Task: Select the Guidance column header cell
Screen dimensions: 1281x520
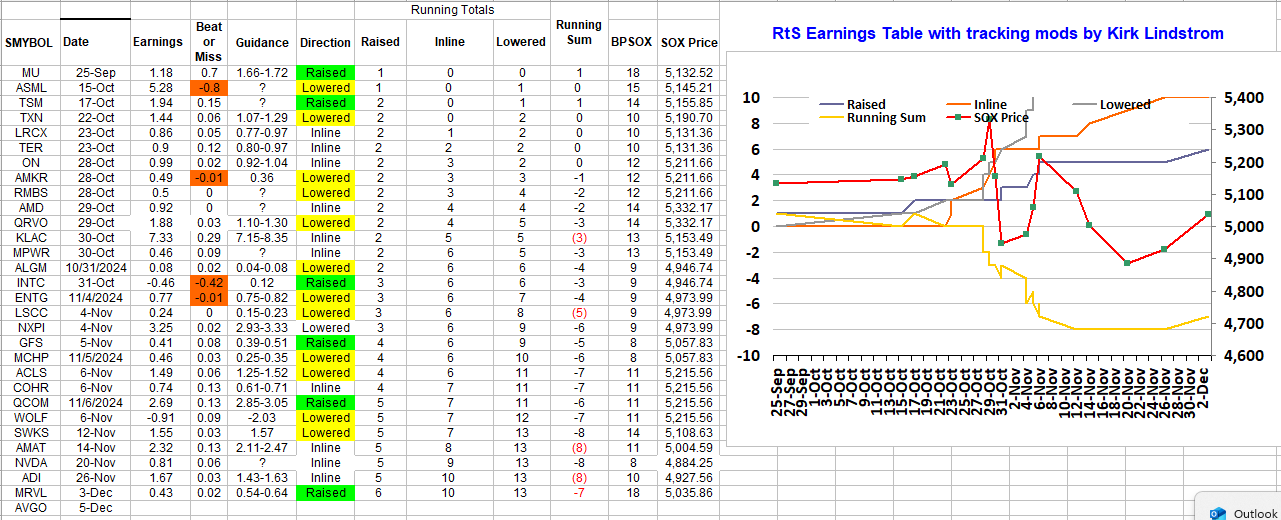Action: coord(262,42)
